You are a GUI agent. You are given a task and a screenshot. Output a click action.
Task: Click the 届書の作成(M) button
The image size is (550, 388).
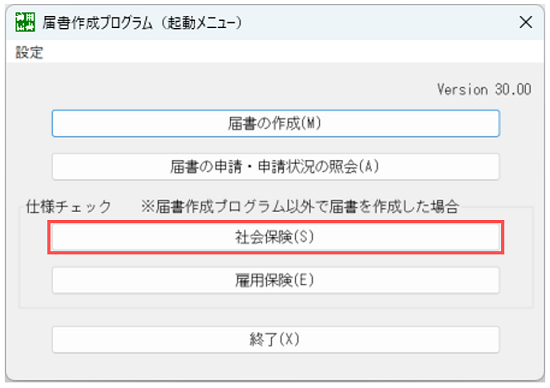tap(276, 123)
